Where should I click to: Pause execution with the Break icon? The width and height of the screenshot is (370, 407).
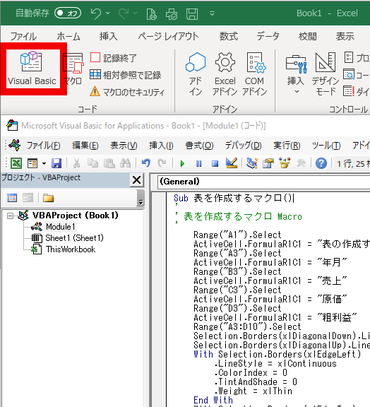[199, 164]
